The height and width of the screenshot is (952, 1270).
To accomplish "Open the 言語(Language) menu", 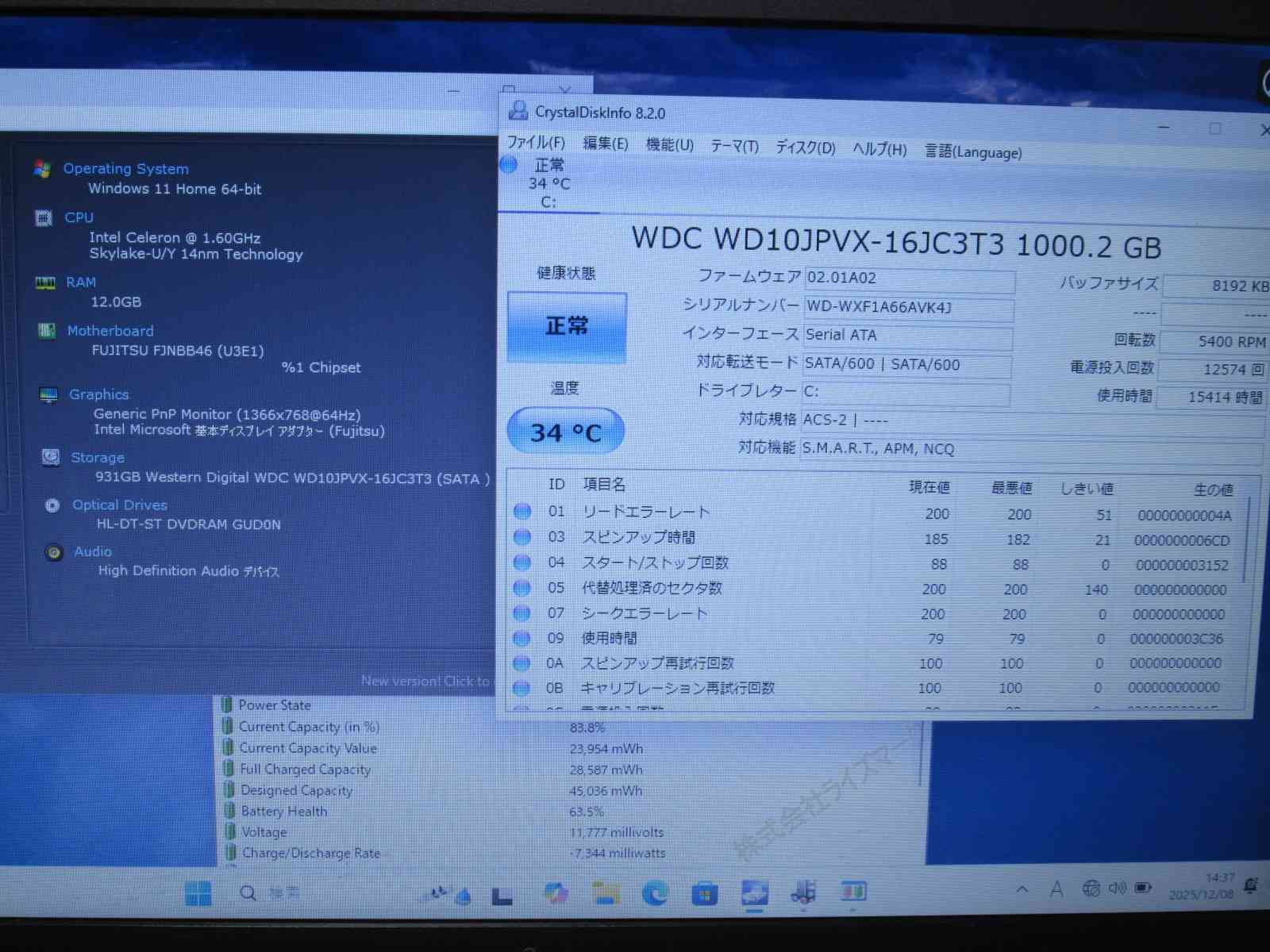I will [973, 152].
